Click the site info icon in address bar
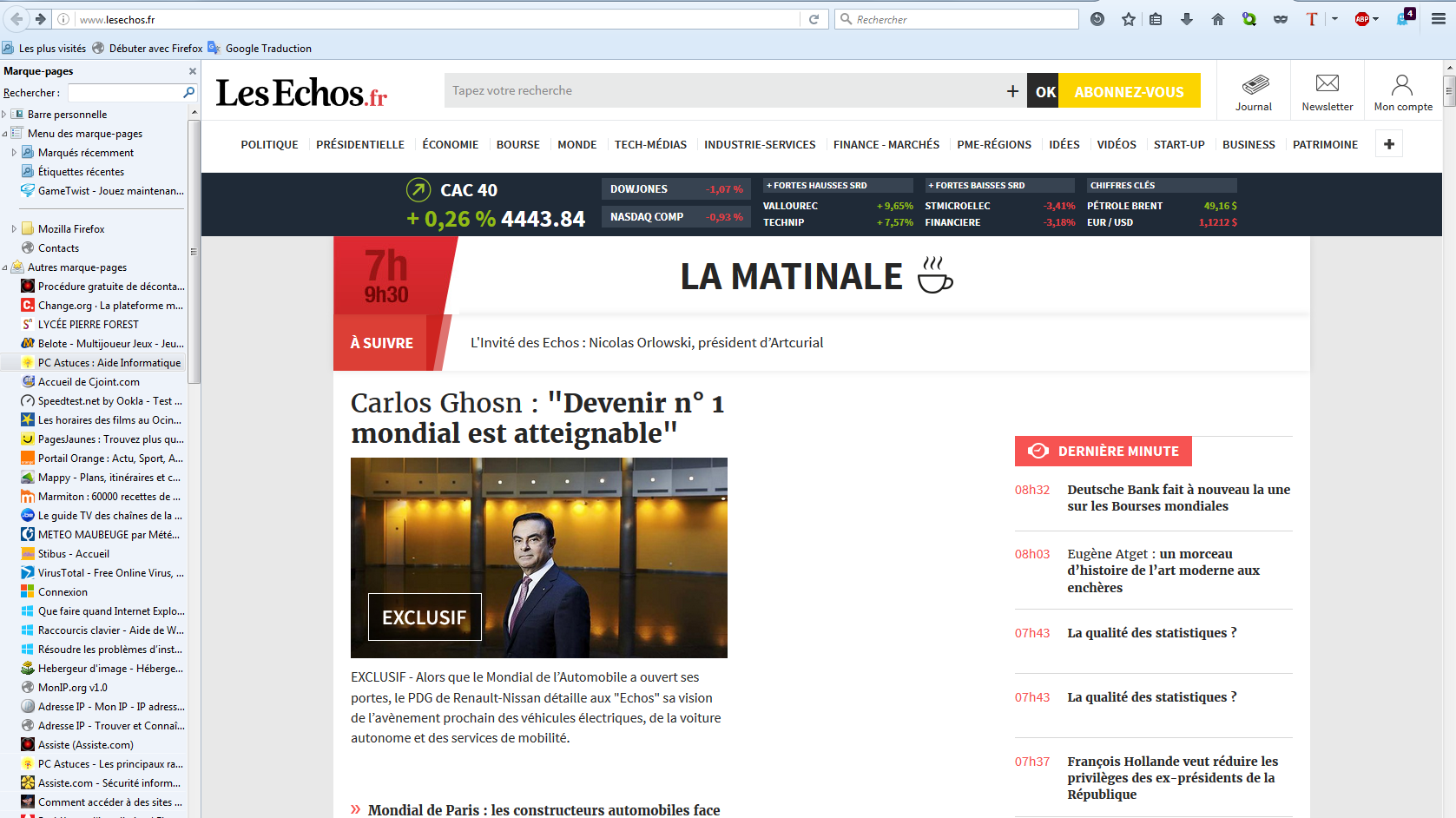 click(63, 19)
